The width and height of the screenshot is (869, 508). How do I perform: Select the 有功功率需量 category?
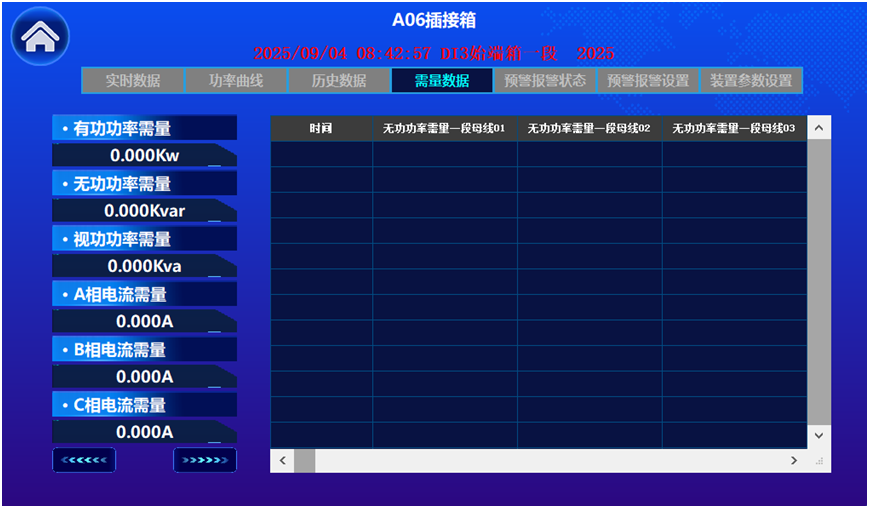[145, 128]
